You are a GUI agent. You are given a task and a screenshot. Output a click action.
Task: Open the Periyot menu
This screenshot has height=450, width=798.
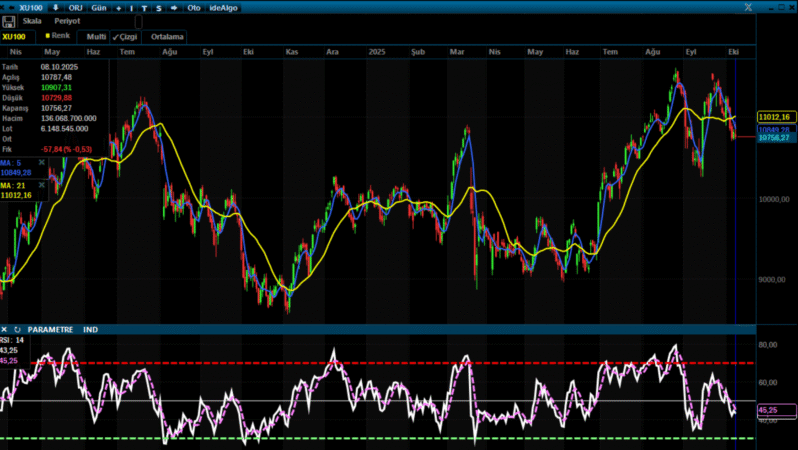pos(67,21)
